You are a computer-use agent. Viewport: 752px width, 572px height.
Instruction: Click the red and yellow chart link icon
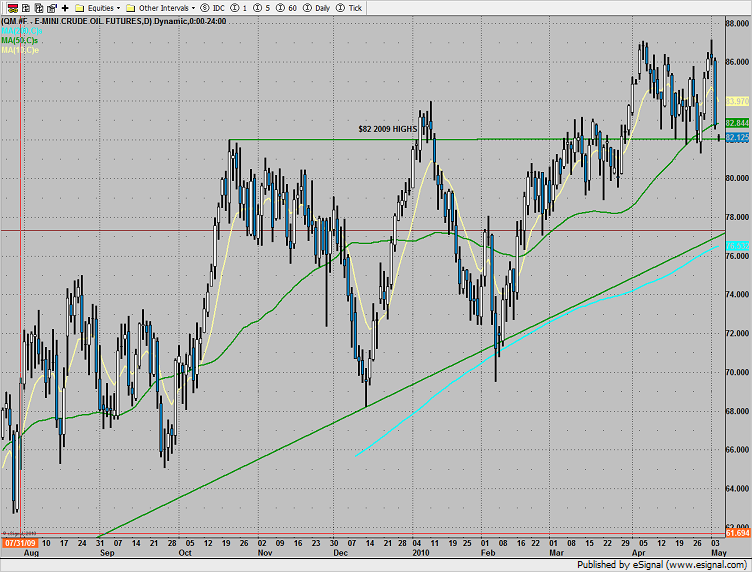(13, 8)
